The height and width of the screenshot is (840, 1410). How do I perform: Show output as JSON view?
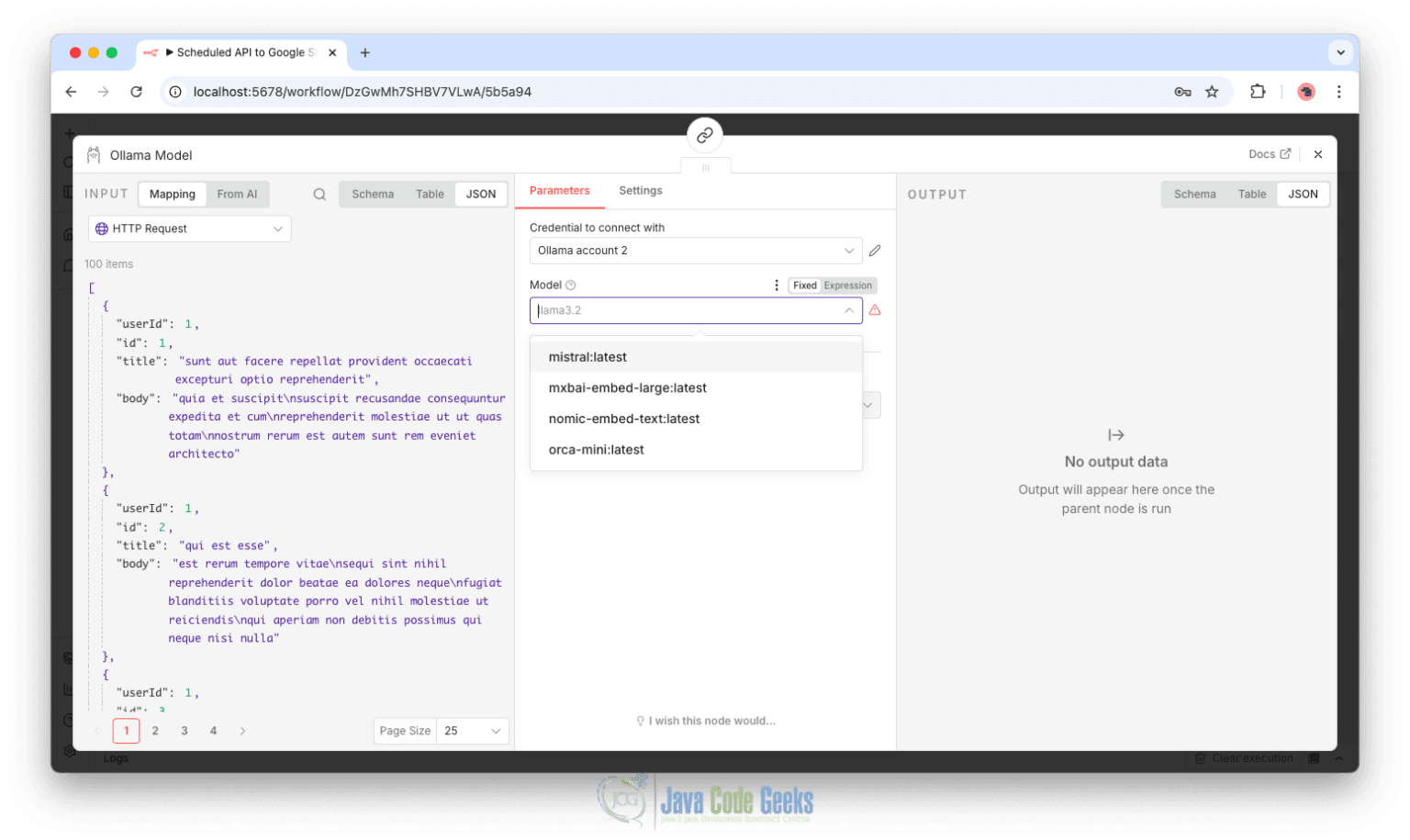1303,195
